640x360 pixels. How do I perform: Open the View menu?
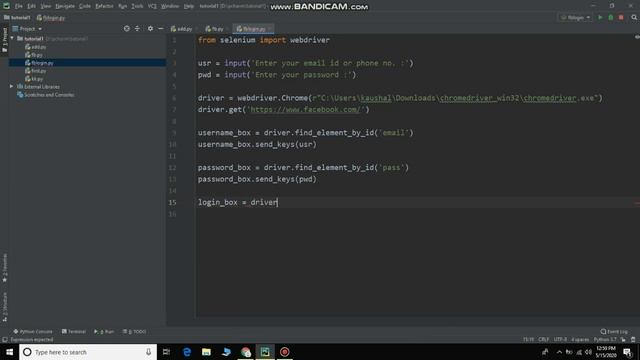pyautogui.click(x=46, y=6)
